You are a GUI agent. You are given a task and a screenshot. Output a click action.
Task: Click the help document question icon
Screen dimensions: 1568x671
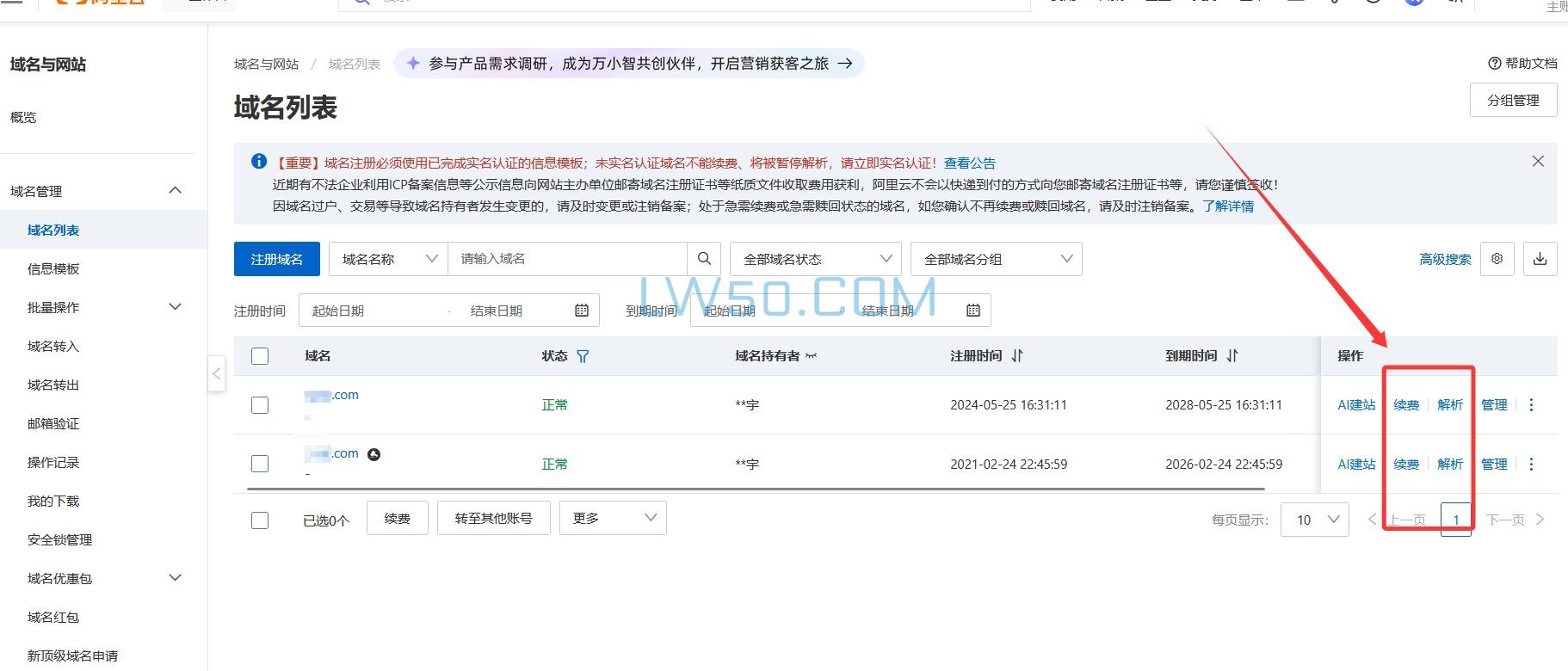tap(1494, 64)
